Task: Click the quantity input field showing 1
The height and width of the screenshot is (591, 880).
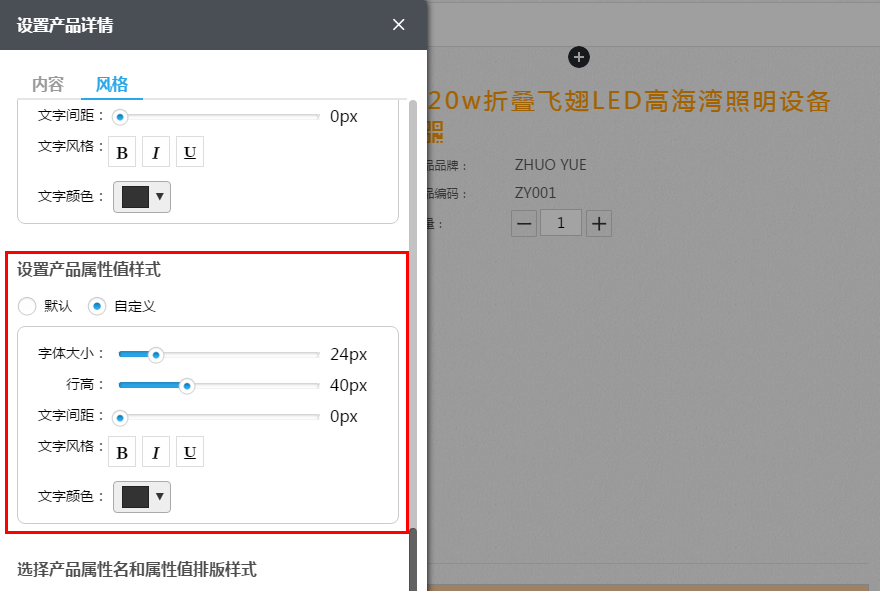Action: [560, 222]
